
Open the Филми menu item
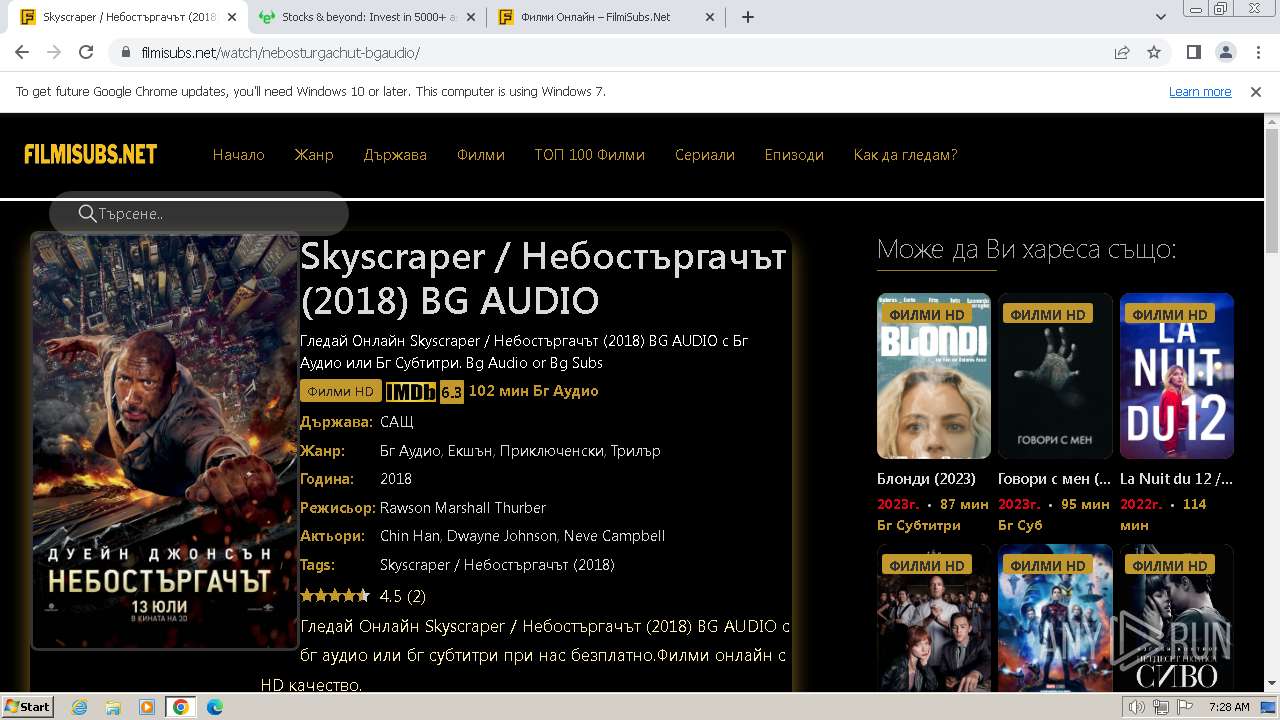coord(480,154)
